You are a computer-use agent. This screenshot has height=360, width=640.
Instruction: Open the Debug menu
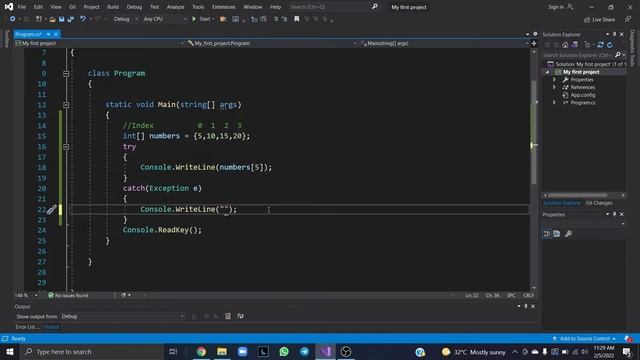[134, 7]
